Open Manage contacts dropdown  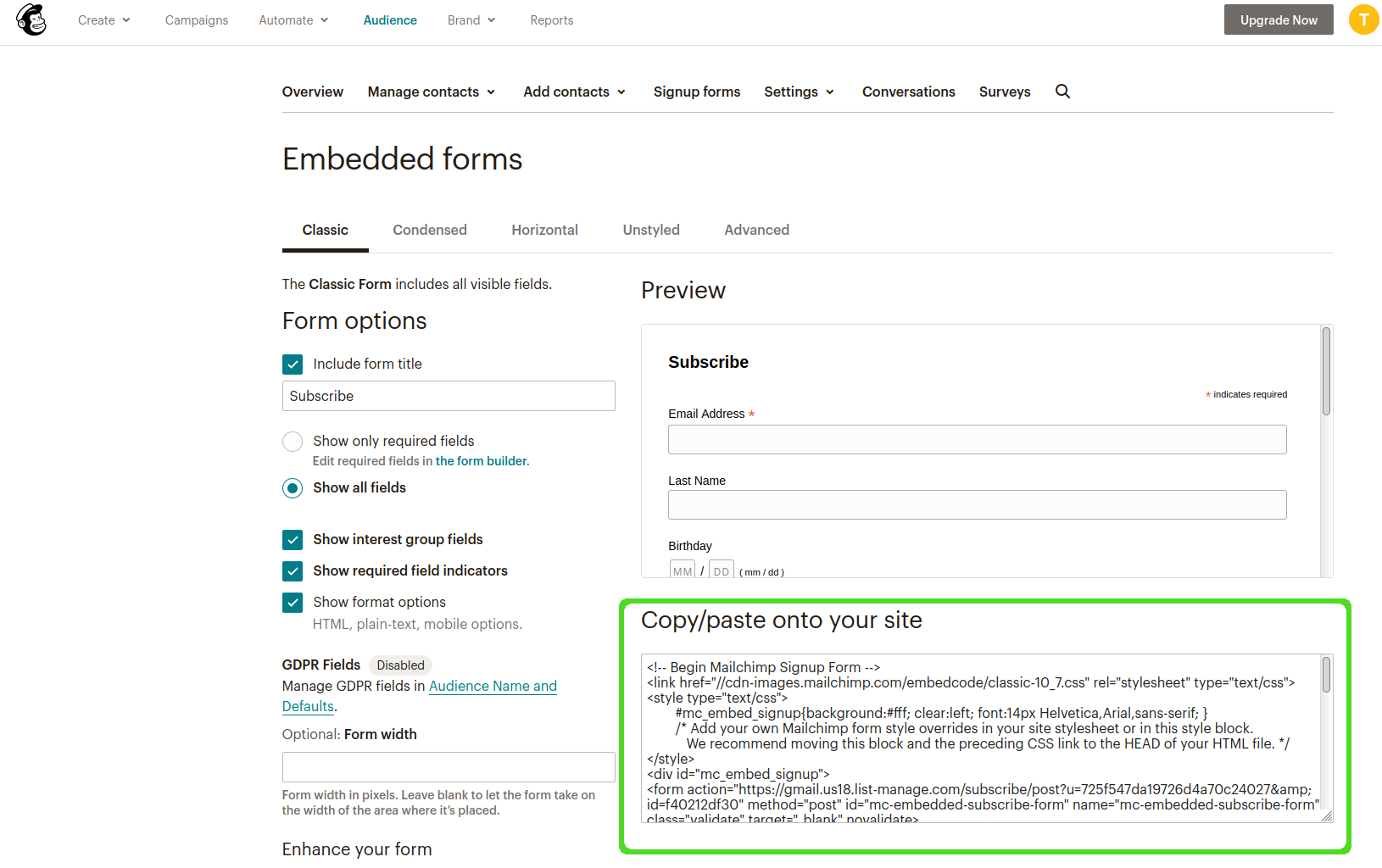tap(432, 92)
